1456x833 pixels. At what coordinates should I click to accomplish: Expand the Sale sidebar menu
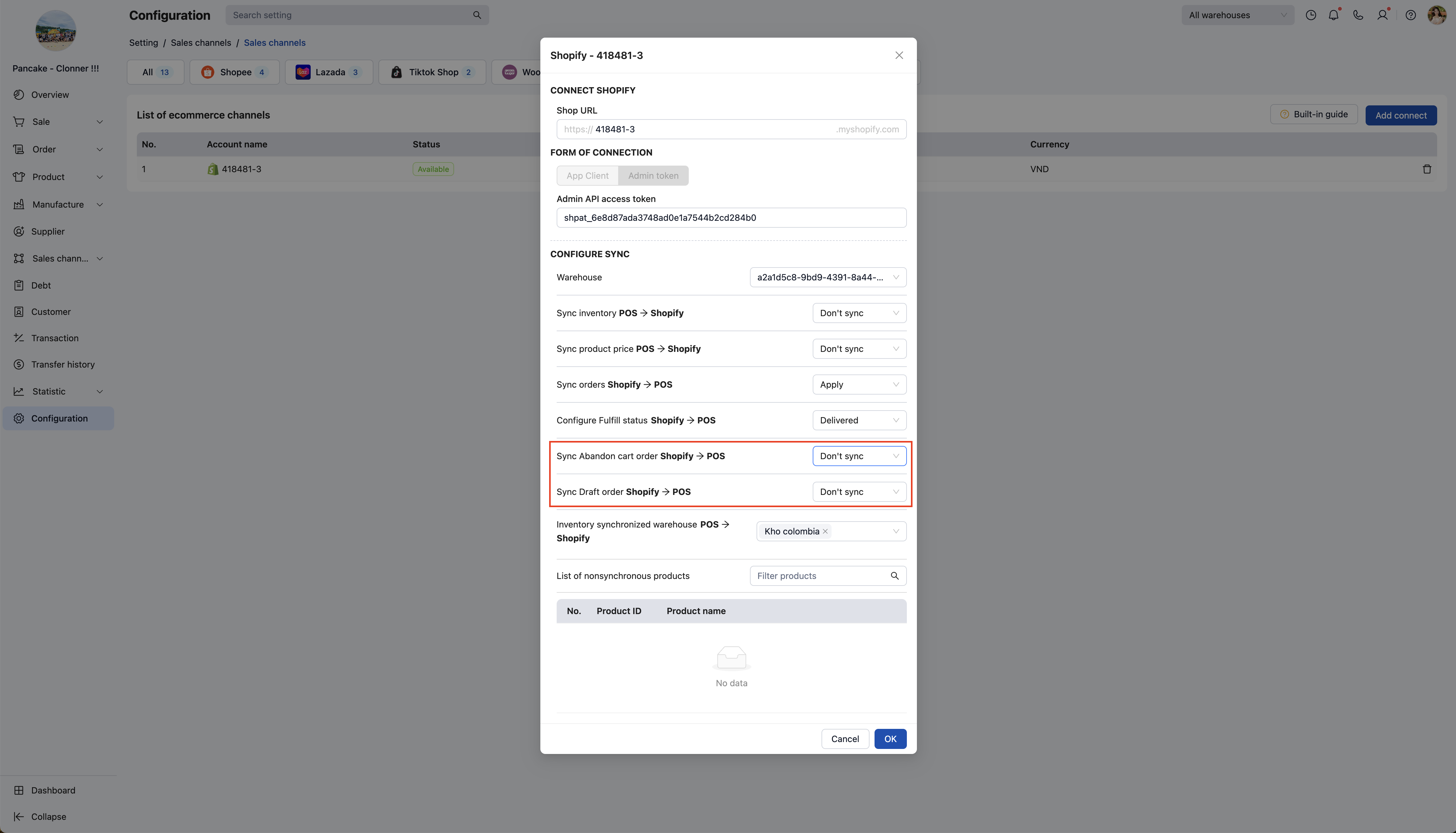58,122
